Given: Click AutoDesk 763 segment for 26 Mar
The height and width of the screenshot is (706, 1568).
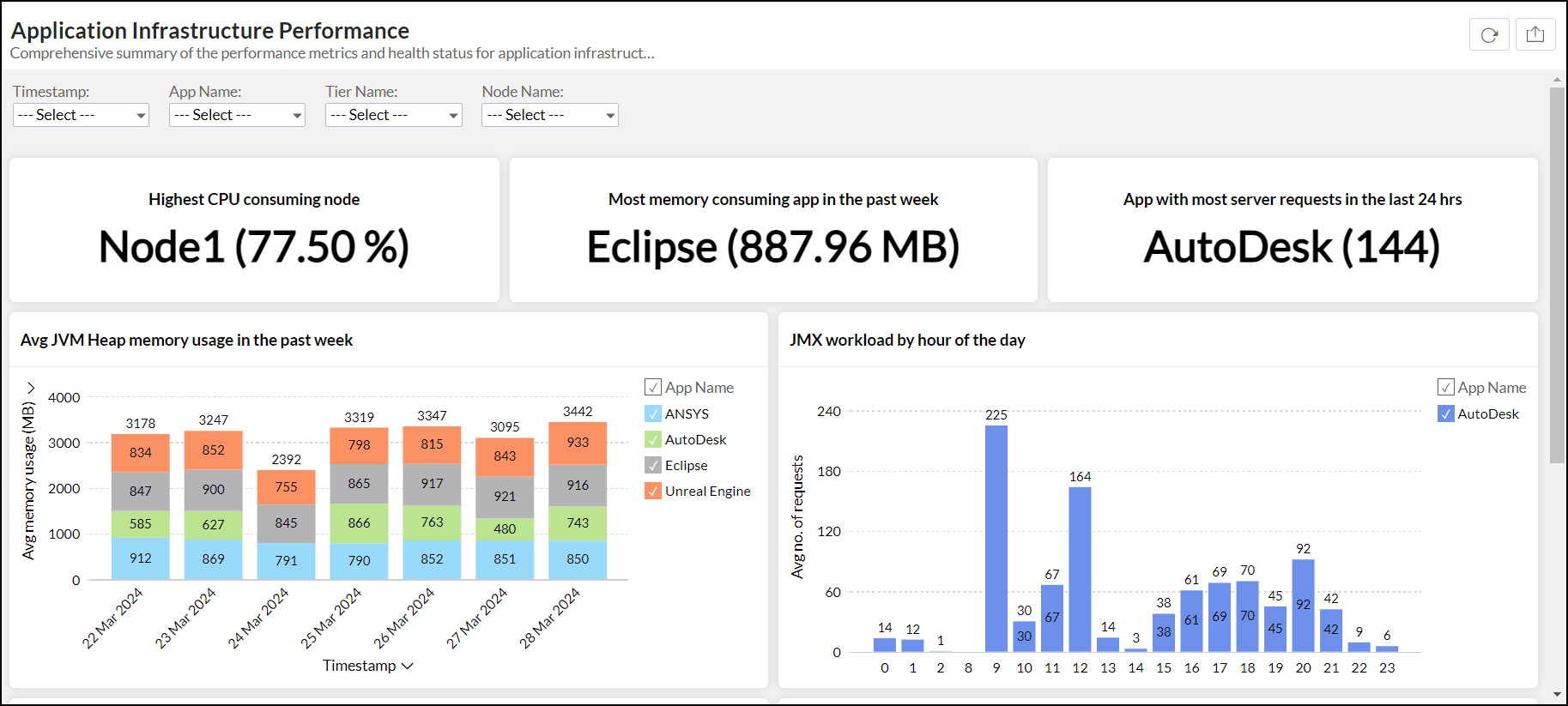Looking at the screenshot, I should coord(433,523).
